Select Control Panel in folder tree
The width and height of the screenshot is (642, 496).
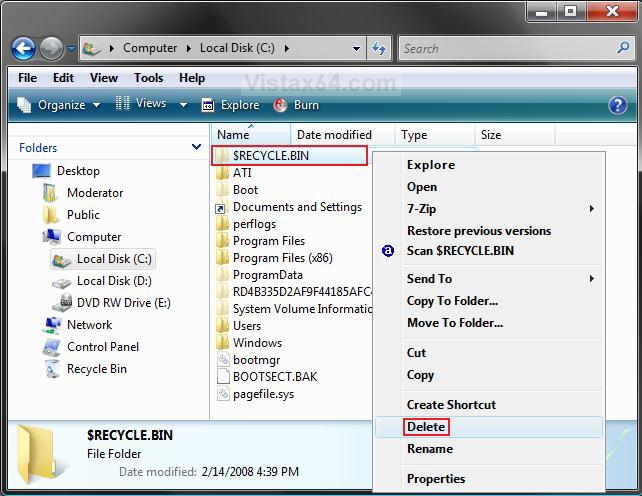90,347
